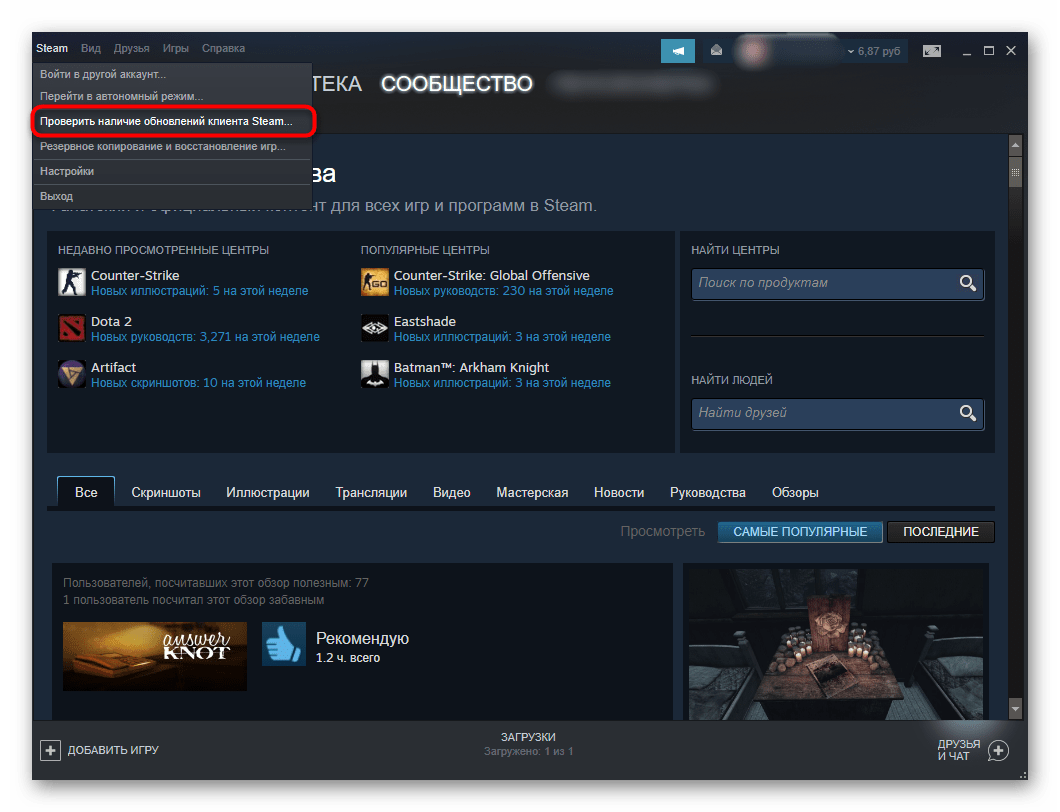The width and height of the screenshot is (1060, 812).
Task: Click the Big Picture mode icon
Action: [932, 50]
